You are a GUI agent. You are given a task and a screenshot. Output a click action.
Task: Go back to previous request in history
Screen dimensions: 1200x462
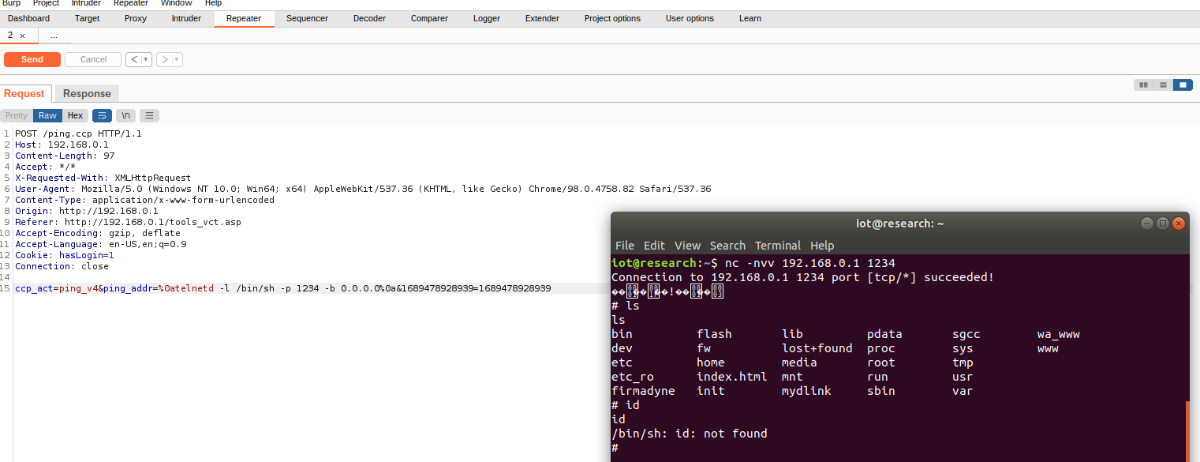134,59
